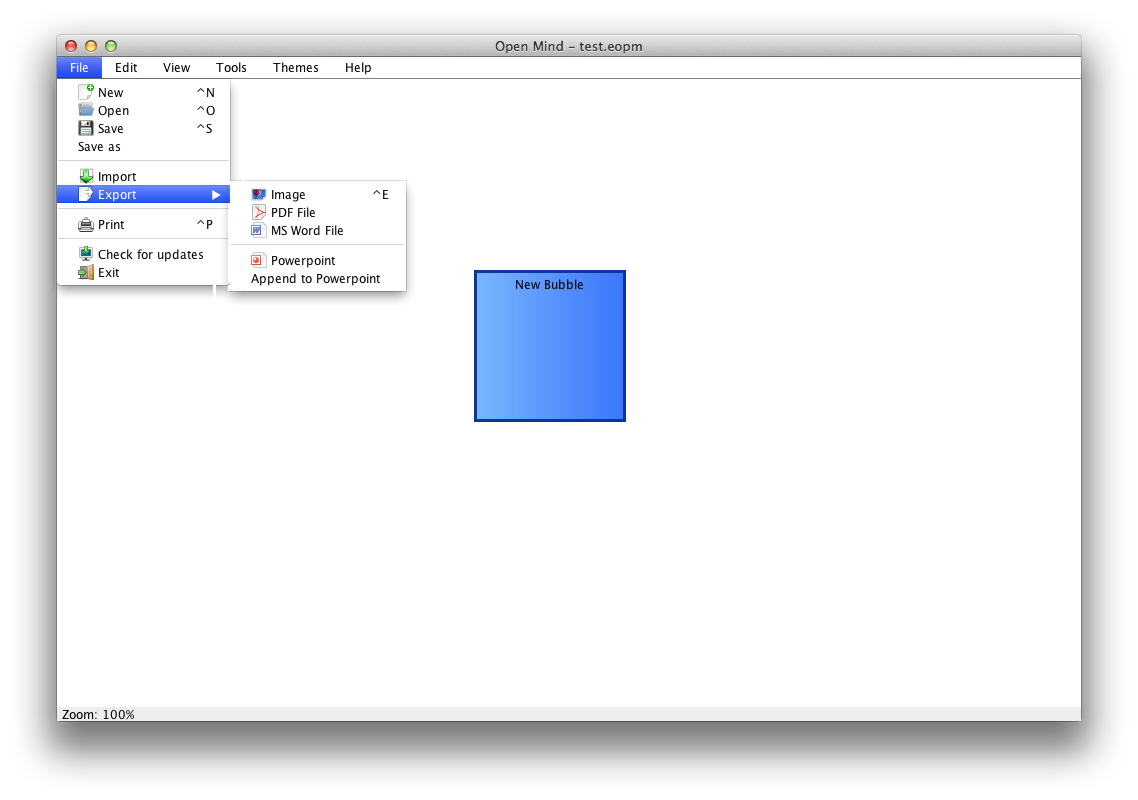Screen dimensions: 1138x800
Task: Open the Edit menu
Action: click(126, 68)
